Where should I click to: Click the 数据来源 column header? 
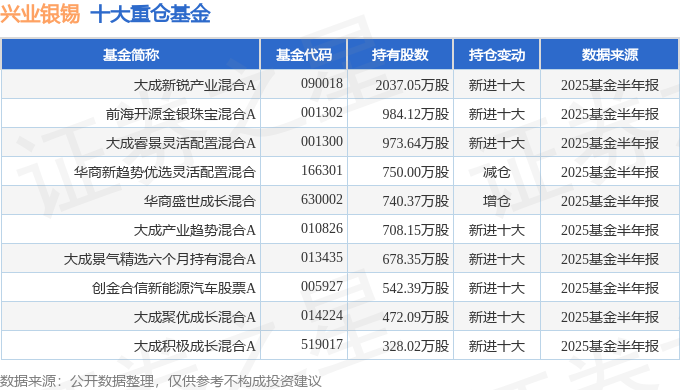point(609,55)
